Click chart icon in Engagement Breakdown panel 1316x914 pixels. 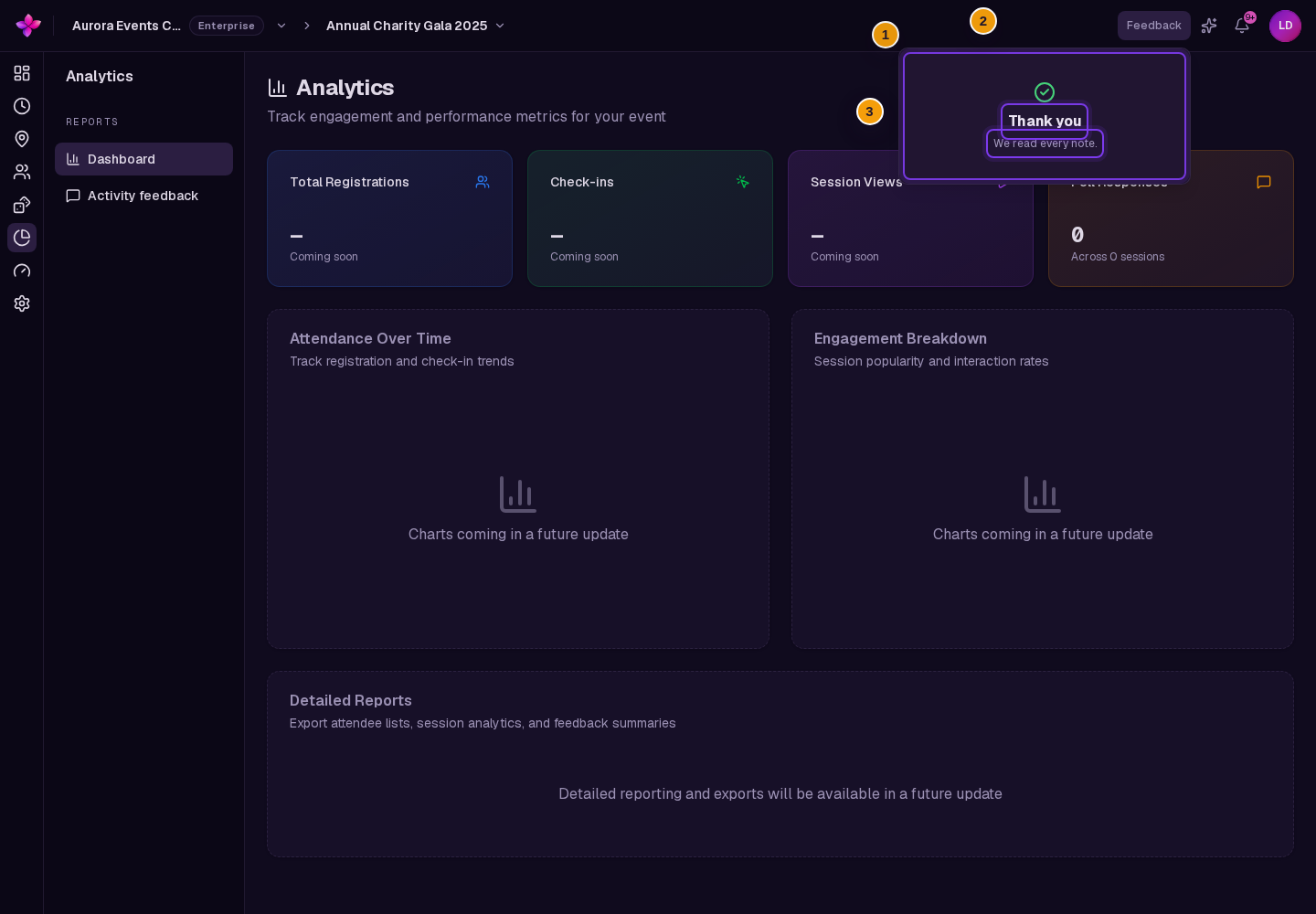pyautogui.click(x=1043, y=494)
